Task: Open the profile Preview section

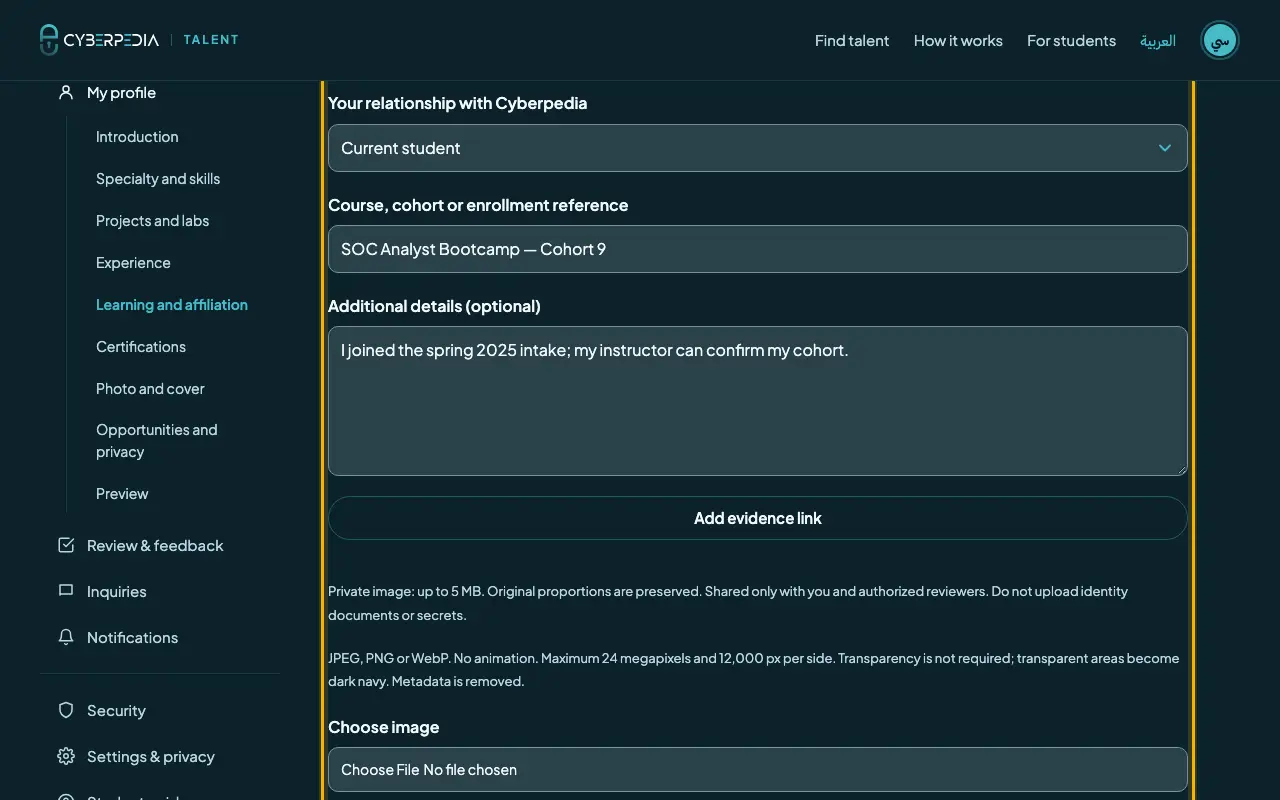Action: (x=122, y=494)
